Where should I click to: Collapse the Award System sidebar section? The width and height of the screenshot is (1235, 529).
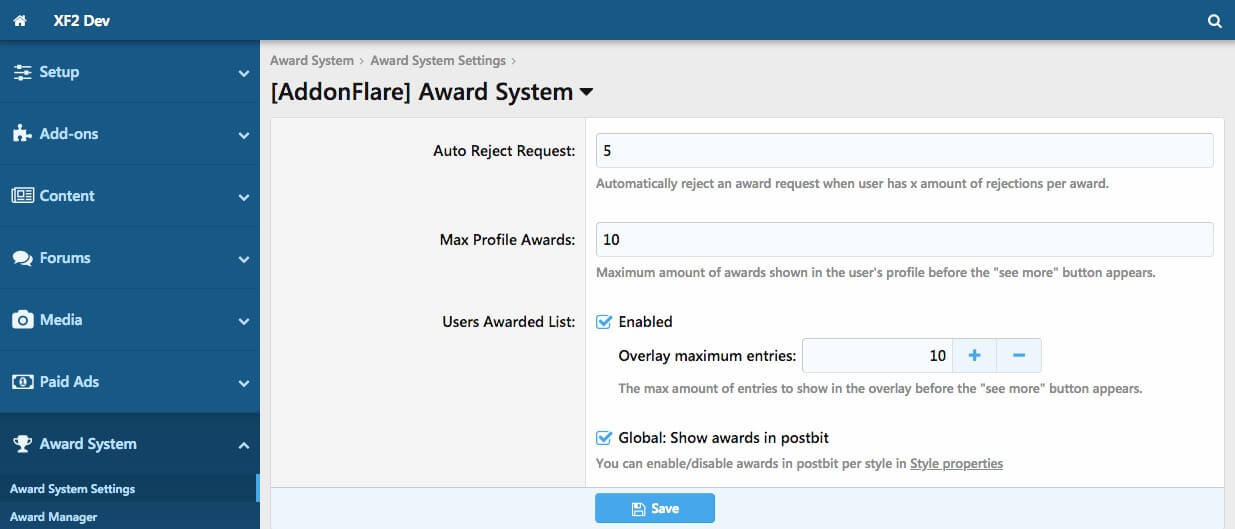point(243,445)
